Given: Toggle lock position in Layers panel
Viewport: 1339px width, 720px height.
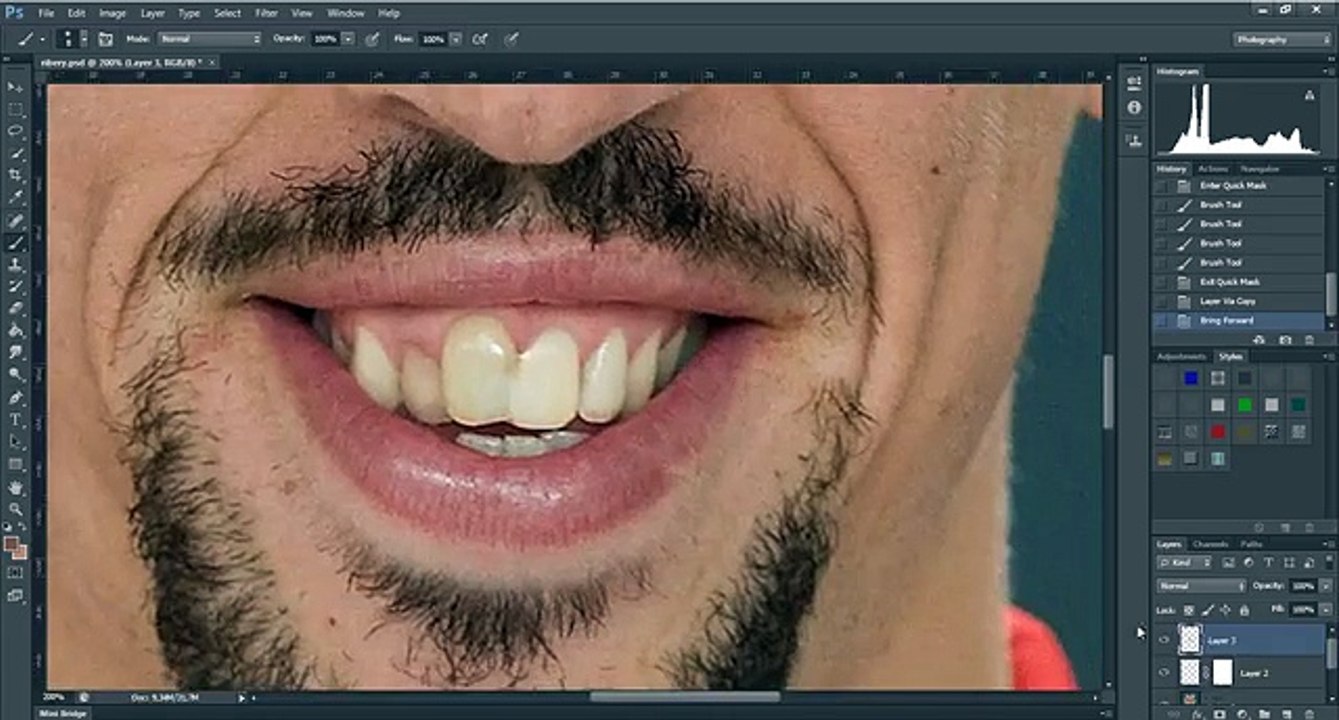Looking at the screenshot, I should point(1226,609).
